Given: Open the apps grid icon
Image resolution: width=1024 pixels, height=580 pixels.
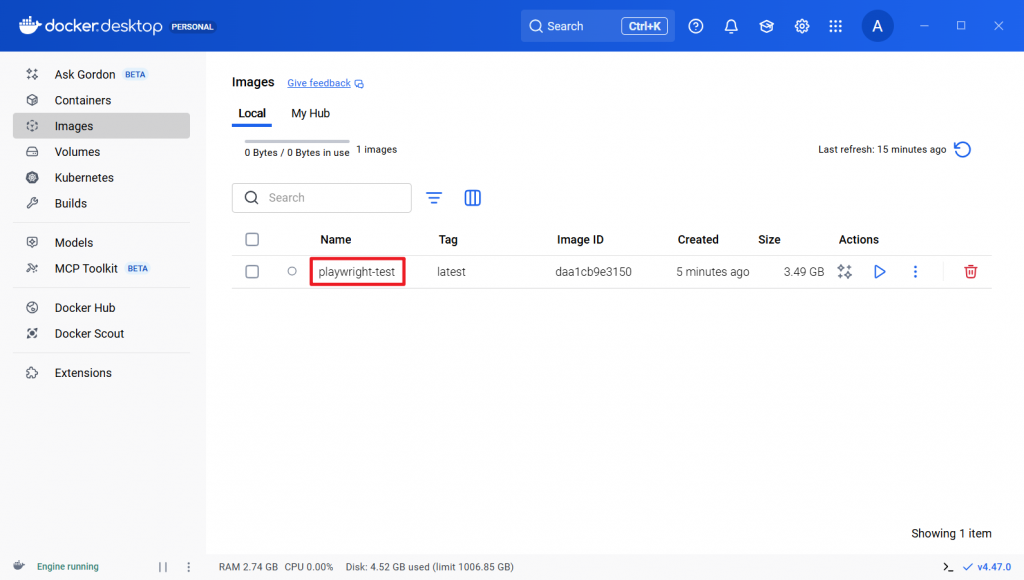Looking at the screenshot, I should 835,26.
